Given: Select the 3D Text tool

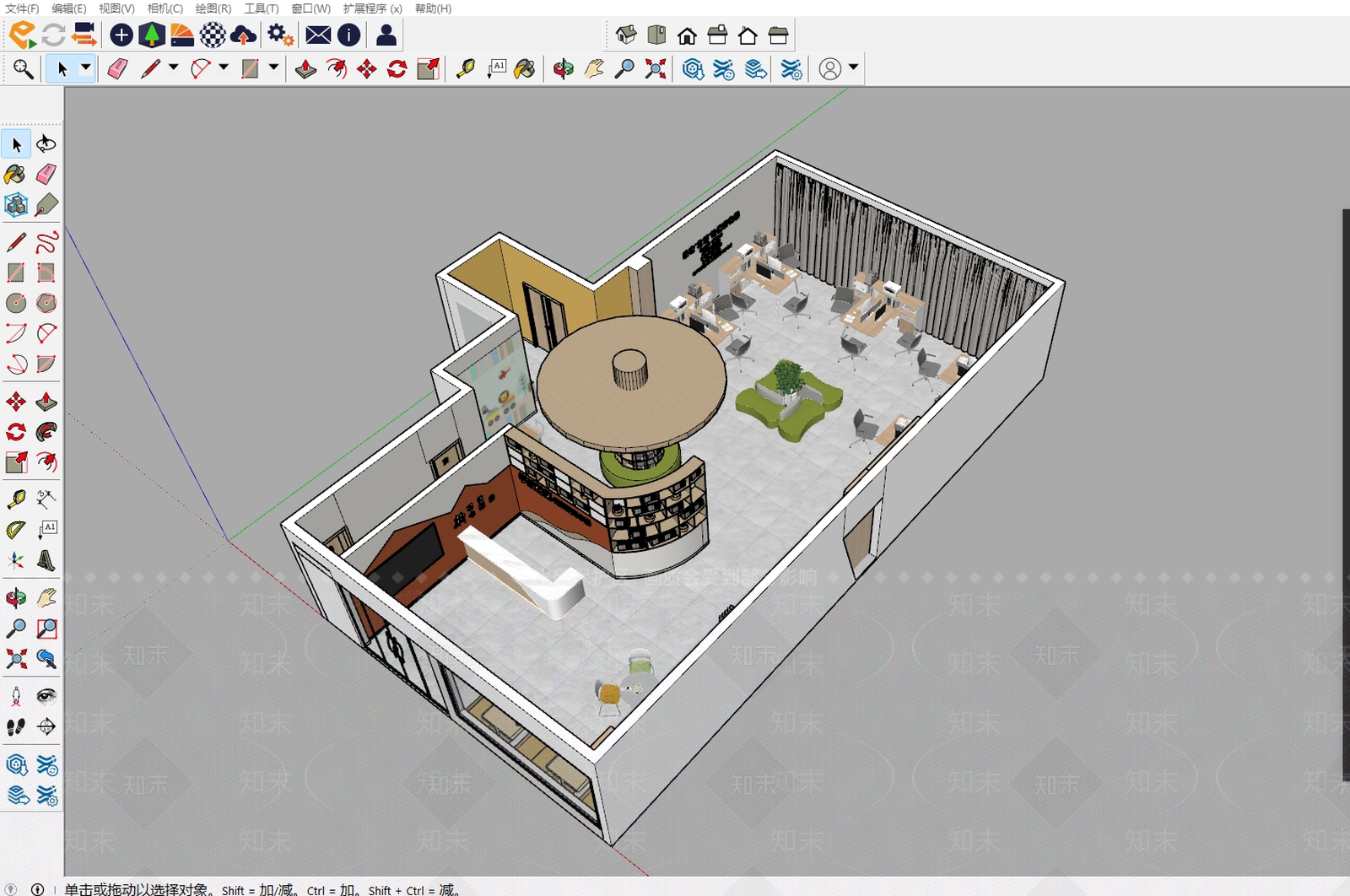Looking at the screenshot, I should click(46, 560).
